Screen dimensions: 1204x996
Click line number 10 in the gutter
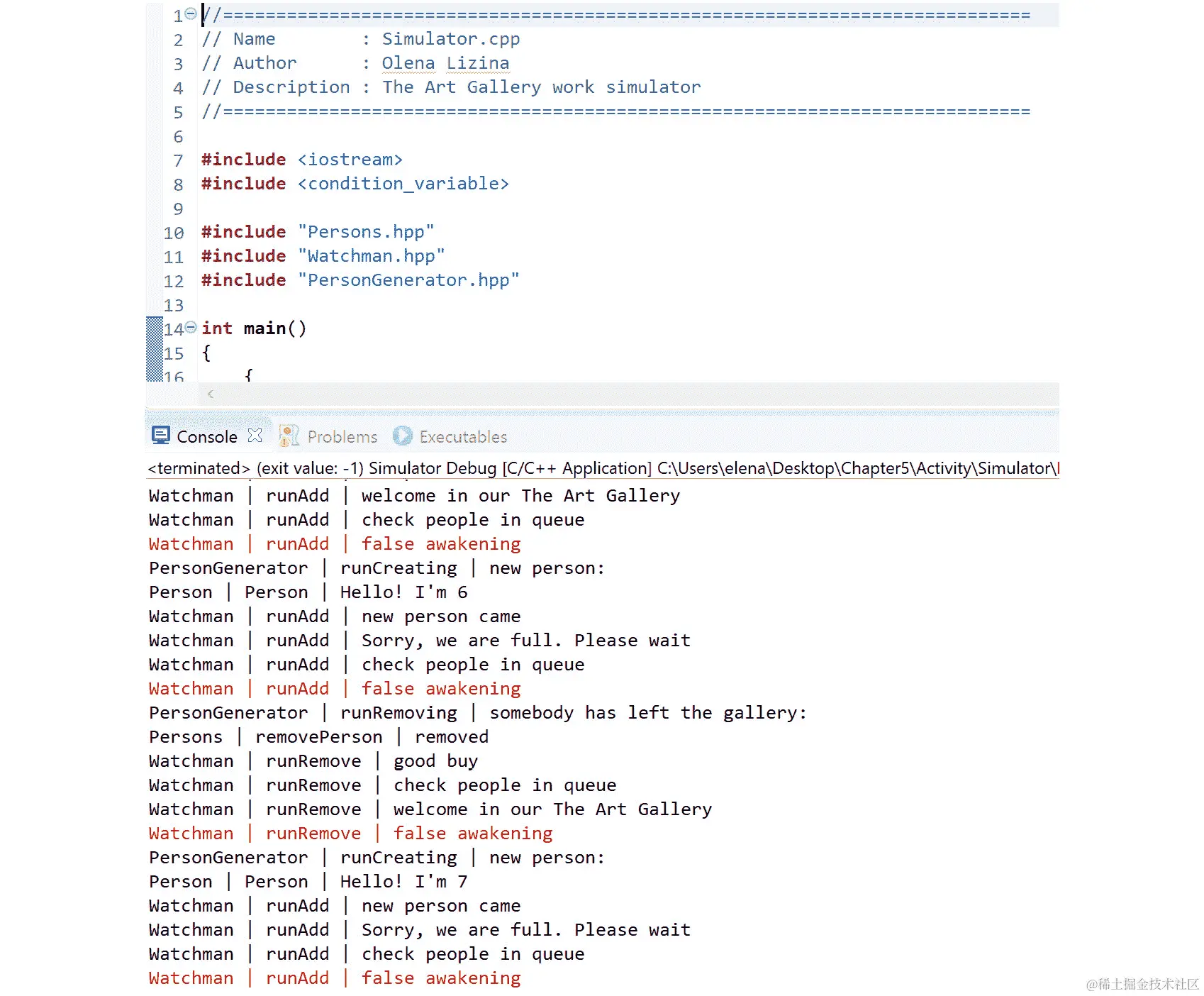coord(174,233)
